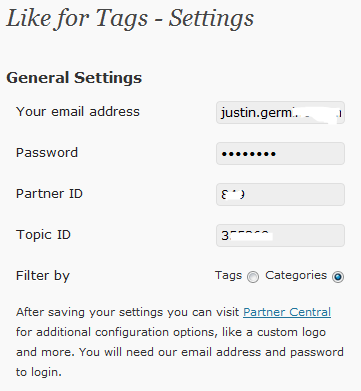Click the 'Password' field label
The image size is (361, 391).
(47, 153)
